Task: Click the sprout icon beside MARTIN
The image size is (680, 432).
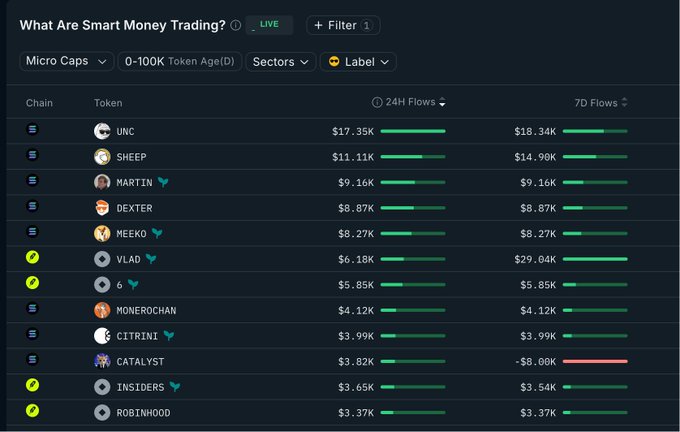Action: 163,182
